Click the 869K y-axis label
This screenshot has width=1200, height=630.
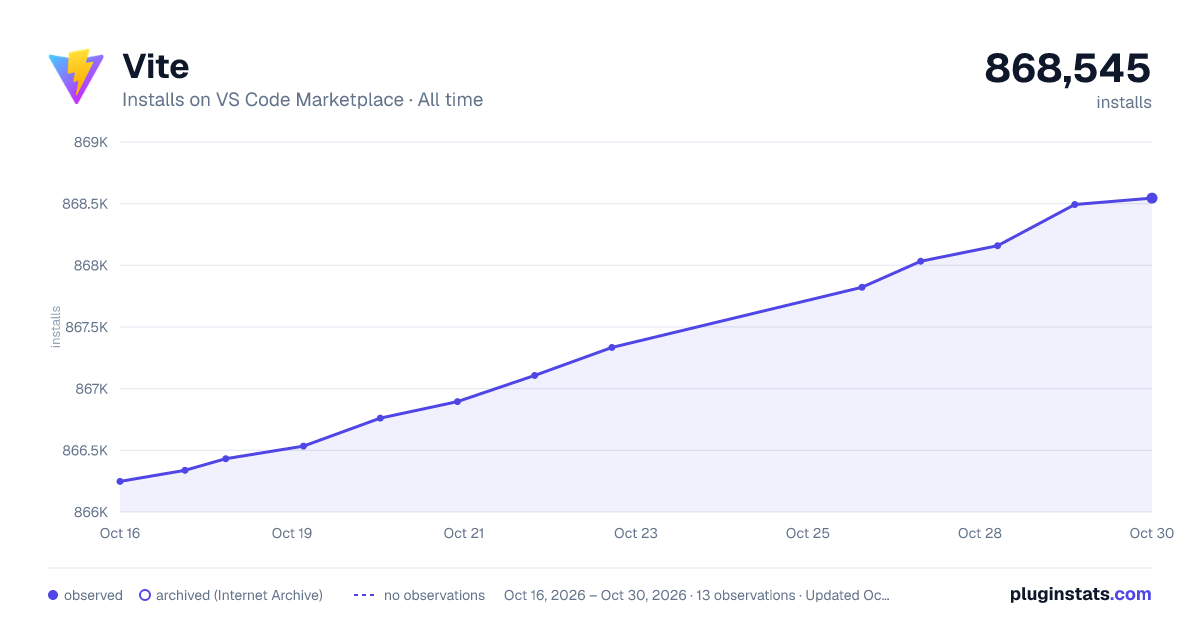(91, 142)
